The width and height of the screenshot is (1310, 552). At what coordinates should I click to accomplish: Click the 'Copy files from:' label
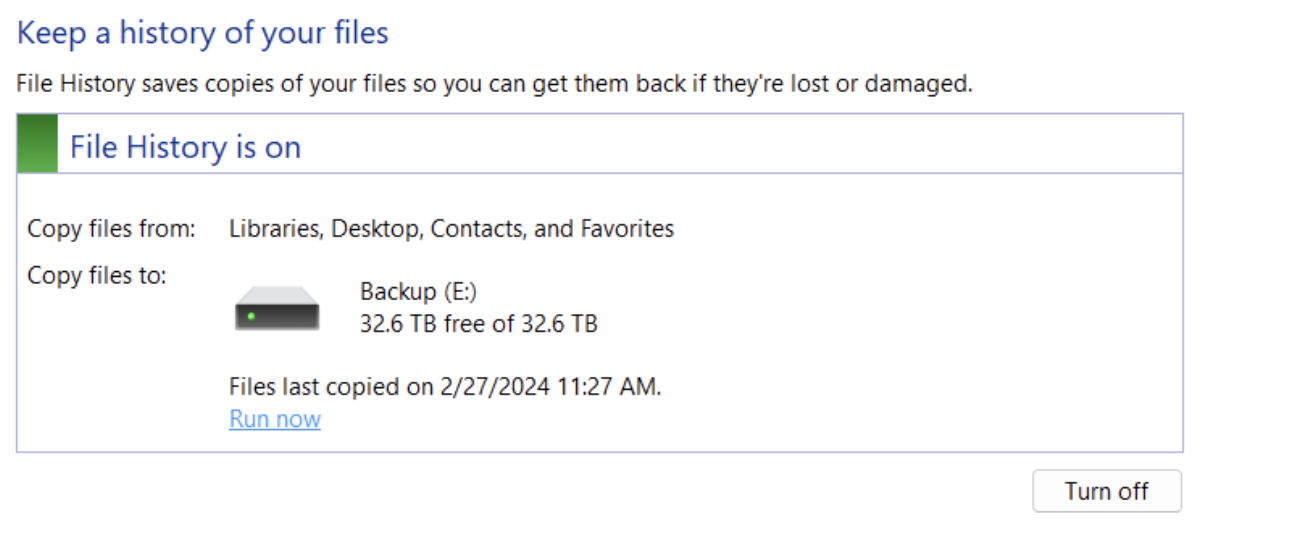pyautogui.click(x=111, y=229)
